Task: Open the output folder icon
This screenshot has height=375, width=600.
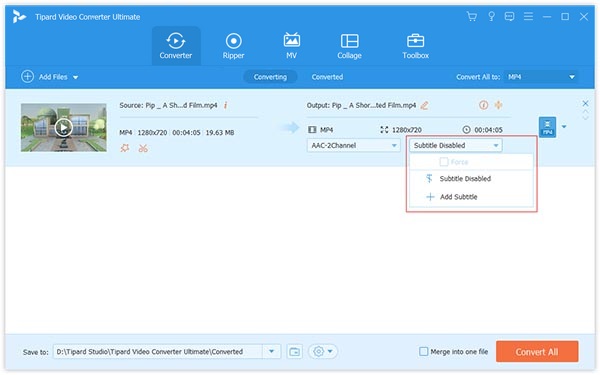Action: pos(294,352)
